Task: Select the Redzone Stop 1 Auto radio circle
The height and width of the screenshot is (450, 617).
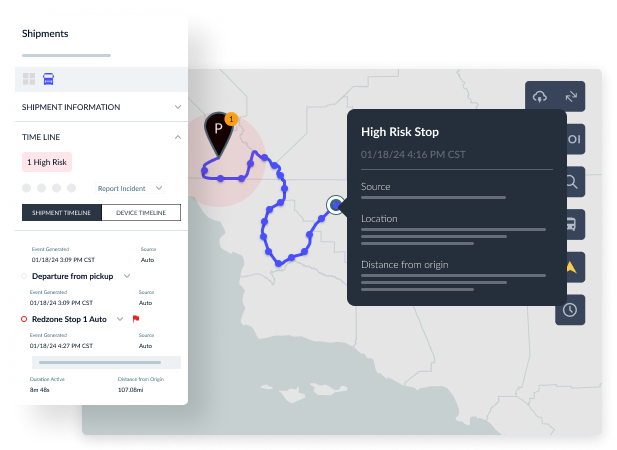Action: click(x=25, y=319)
